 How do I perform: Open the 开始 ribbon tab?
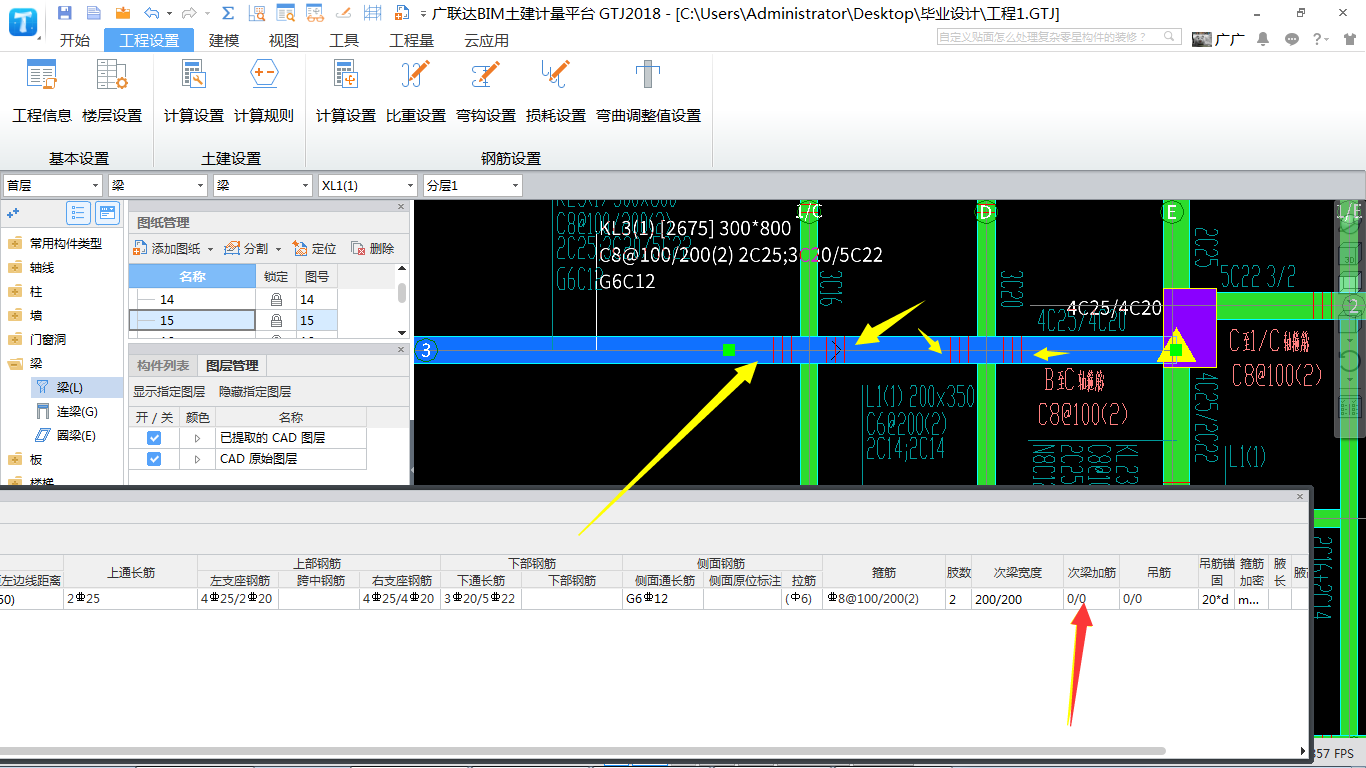74,40
